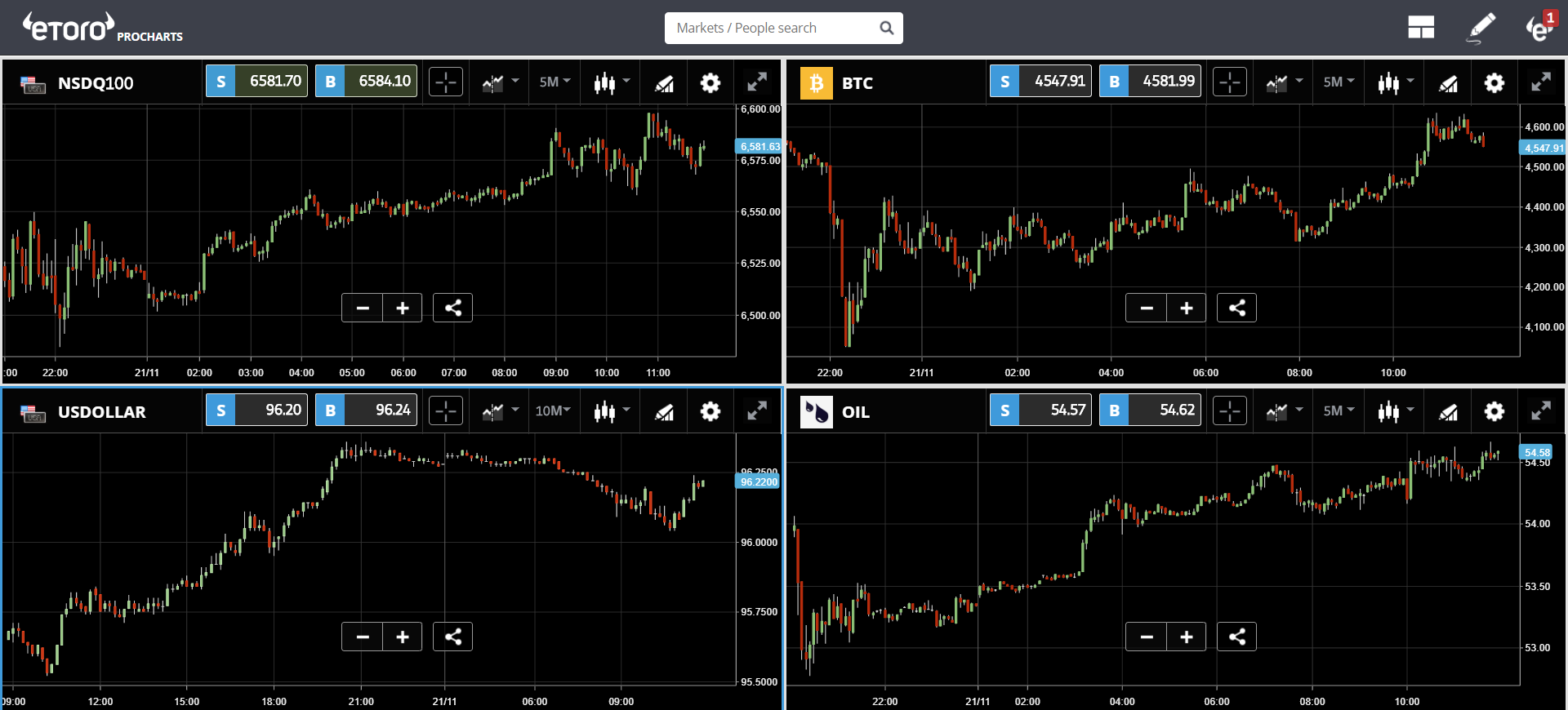
Task: Open settings gear on NSDQ100 chart
Action: click(710, 82)
